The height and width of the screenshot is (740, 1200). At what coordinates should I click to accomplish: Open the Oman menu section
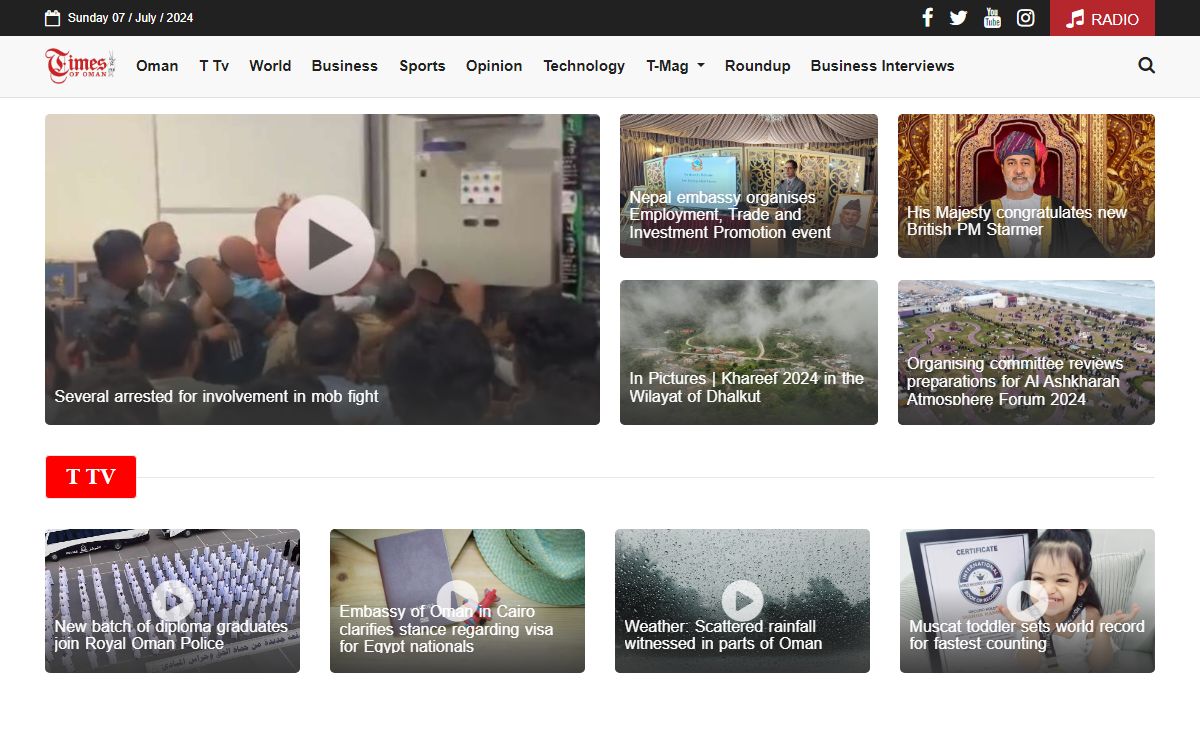[157, 66]
